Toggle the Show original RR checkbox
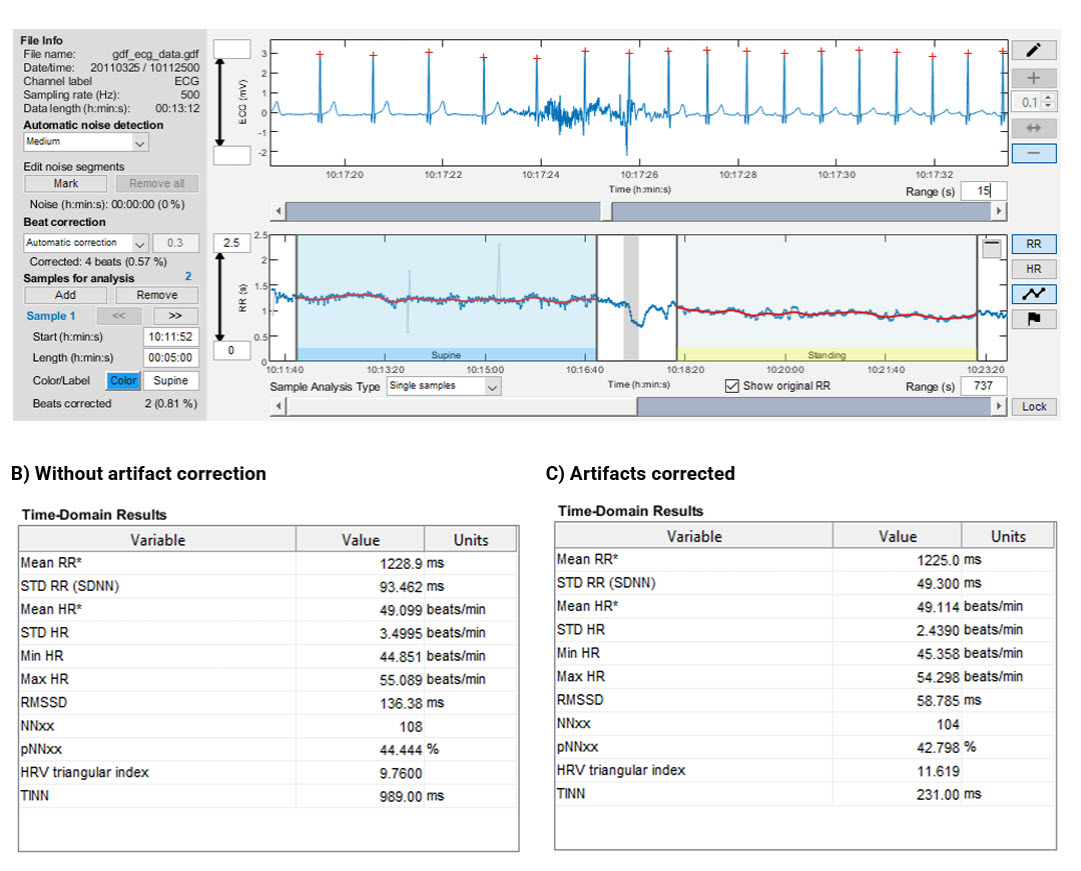 click(x=734, y=385)
